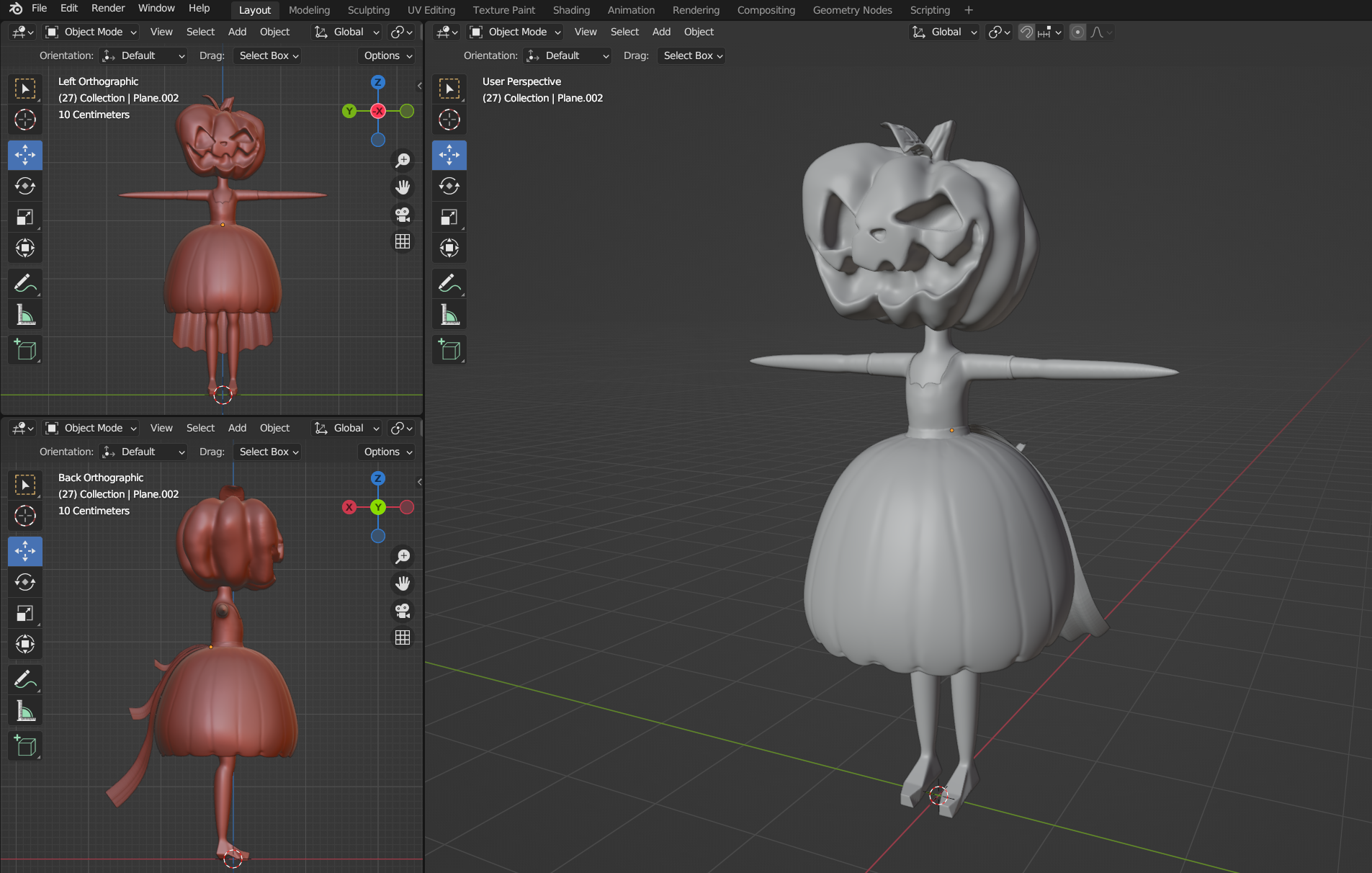
Task: Activate the Cursor tool in Left Orthographic viewport
Action: pos(25,120)
